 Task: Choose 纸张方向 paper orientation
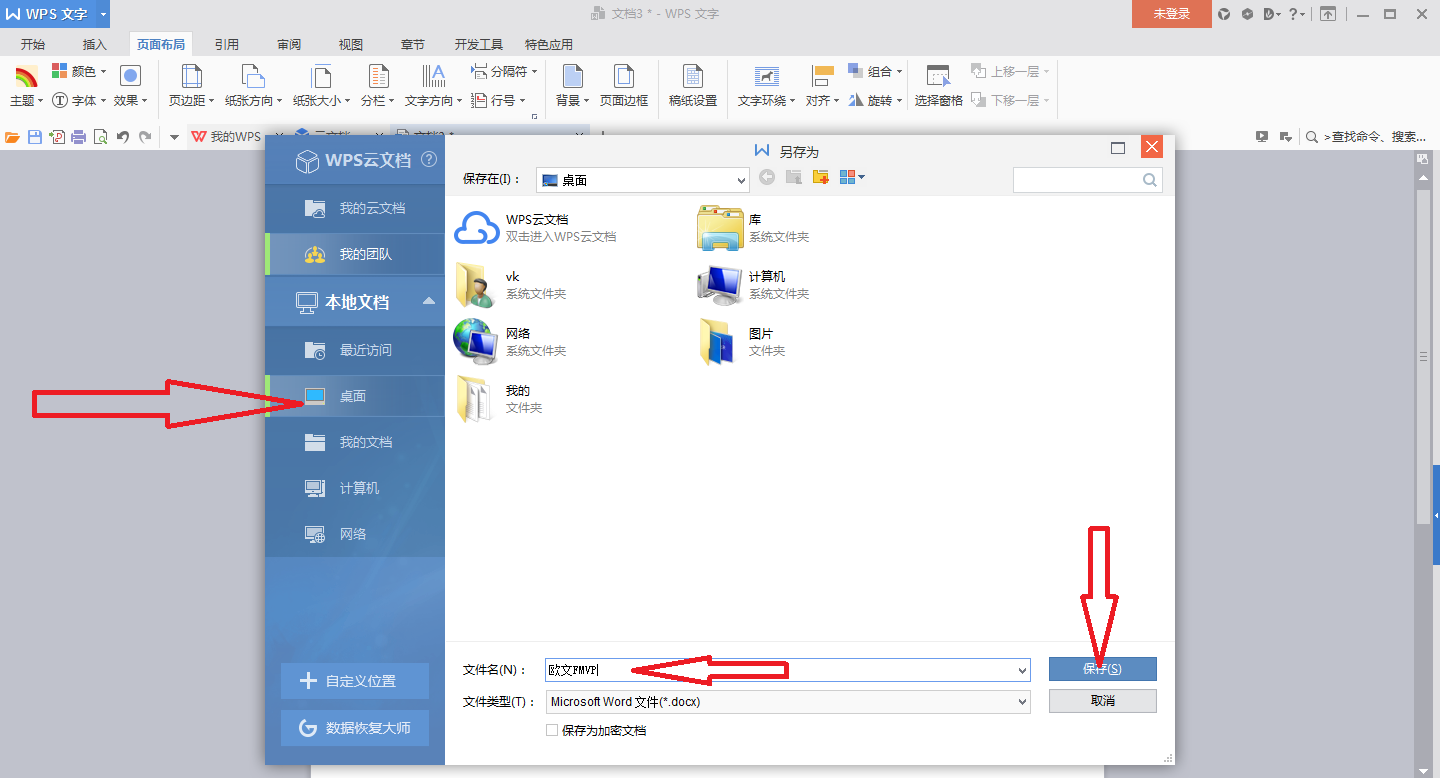tap(252, 87)
